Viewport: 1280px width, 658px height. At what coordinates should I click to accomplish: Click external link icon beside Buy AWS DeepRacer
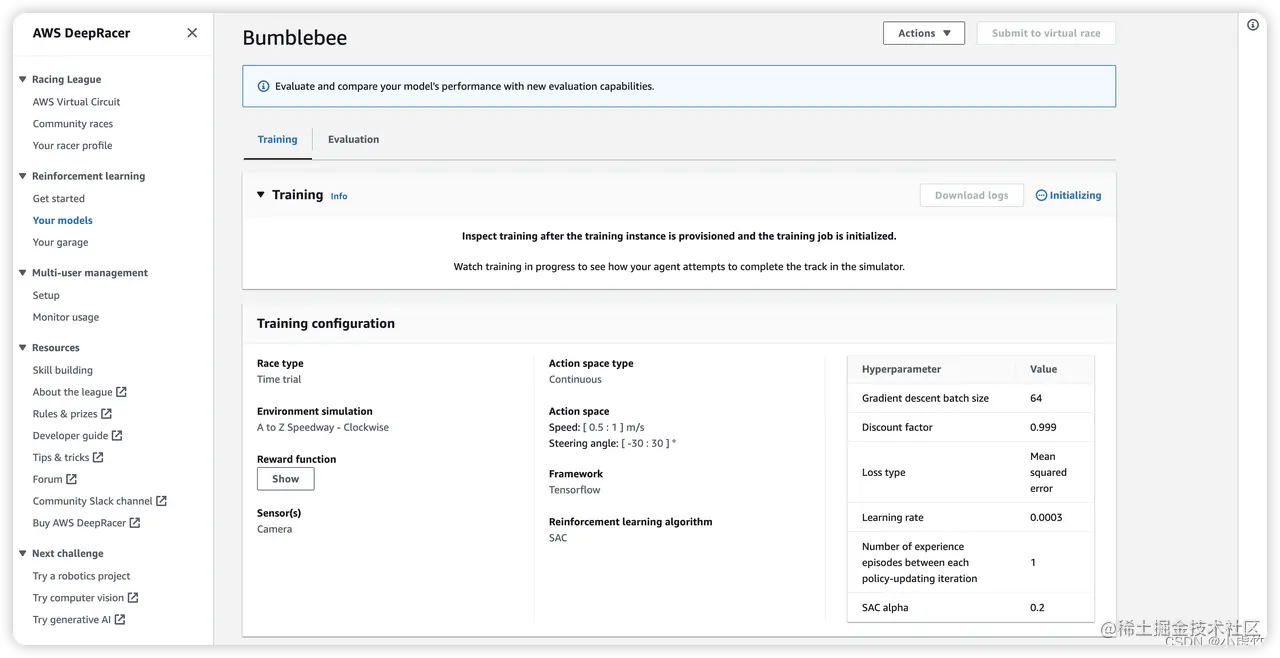tap(135, 523)
